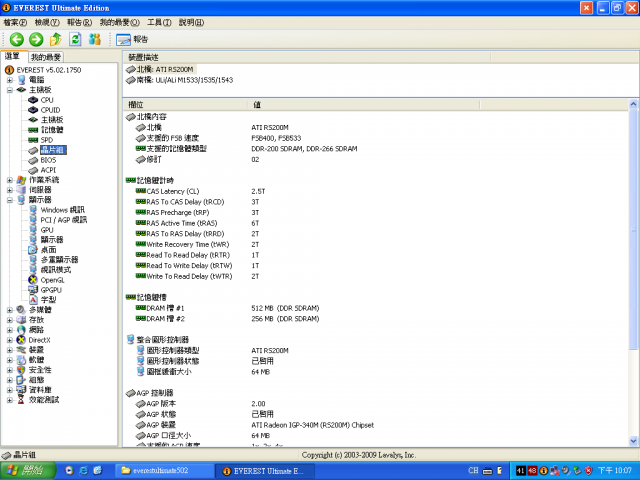Collapse the 主機板 tree node
This screenshot has height=480, width=640.
click(x=9, y=90)
